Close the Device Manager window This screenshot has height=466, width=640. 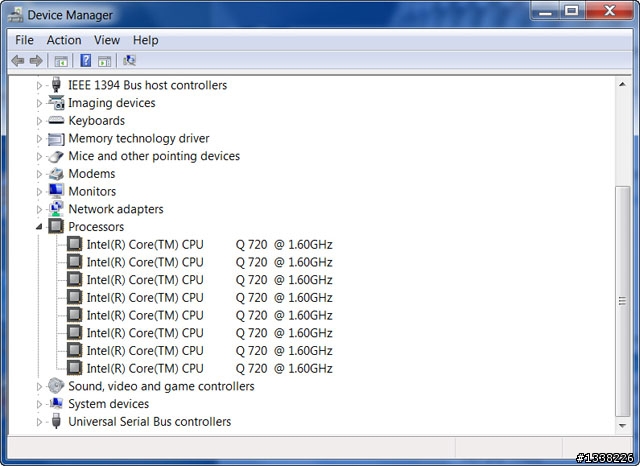point(610,11)
